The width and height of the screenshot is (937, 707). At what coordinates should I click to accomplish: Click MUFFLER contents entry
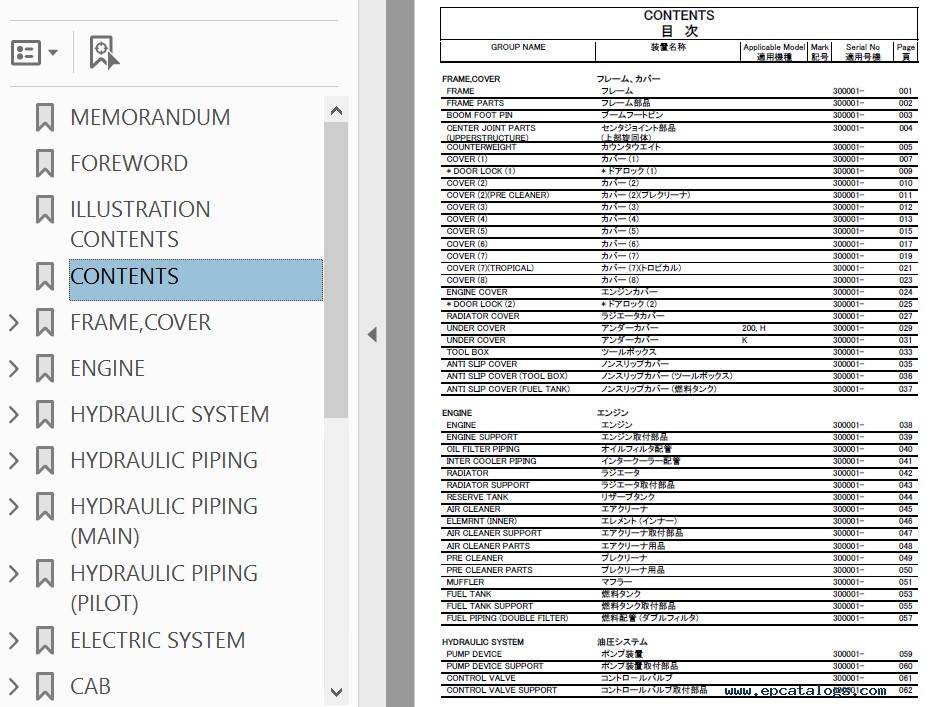pyautogui.click(x=465, y=582)
